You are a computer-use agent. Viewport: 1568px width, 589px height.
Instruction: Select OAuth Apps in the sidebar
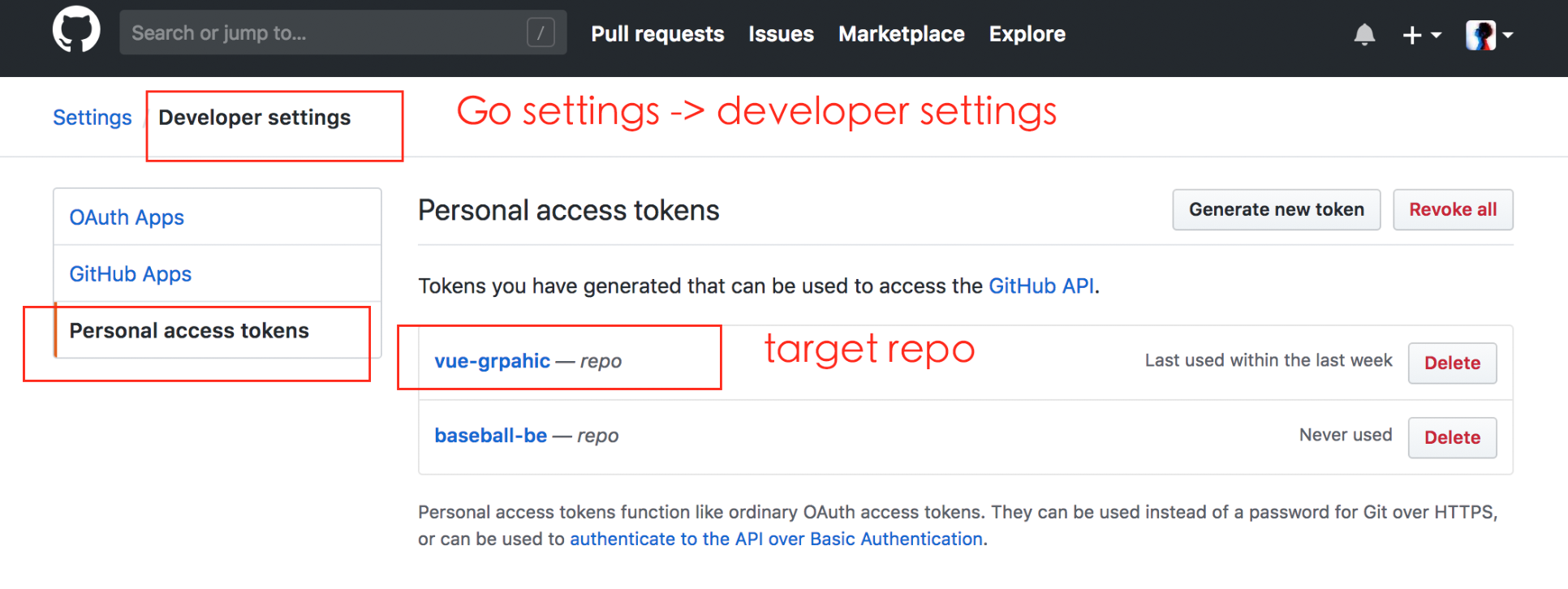click(127, 217)
